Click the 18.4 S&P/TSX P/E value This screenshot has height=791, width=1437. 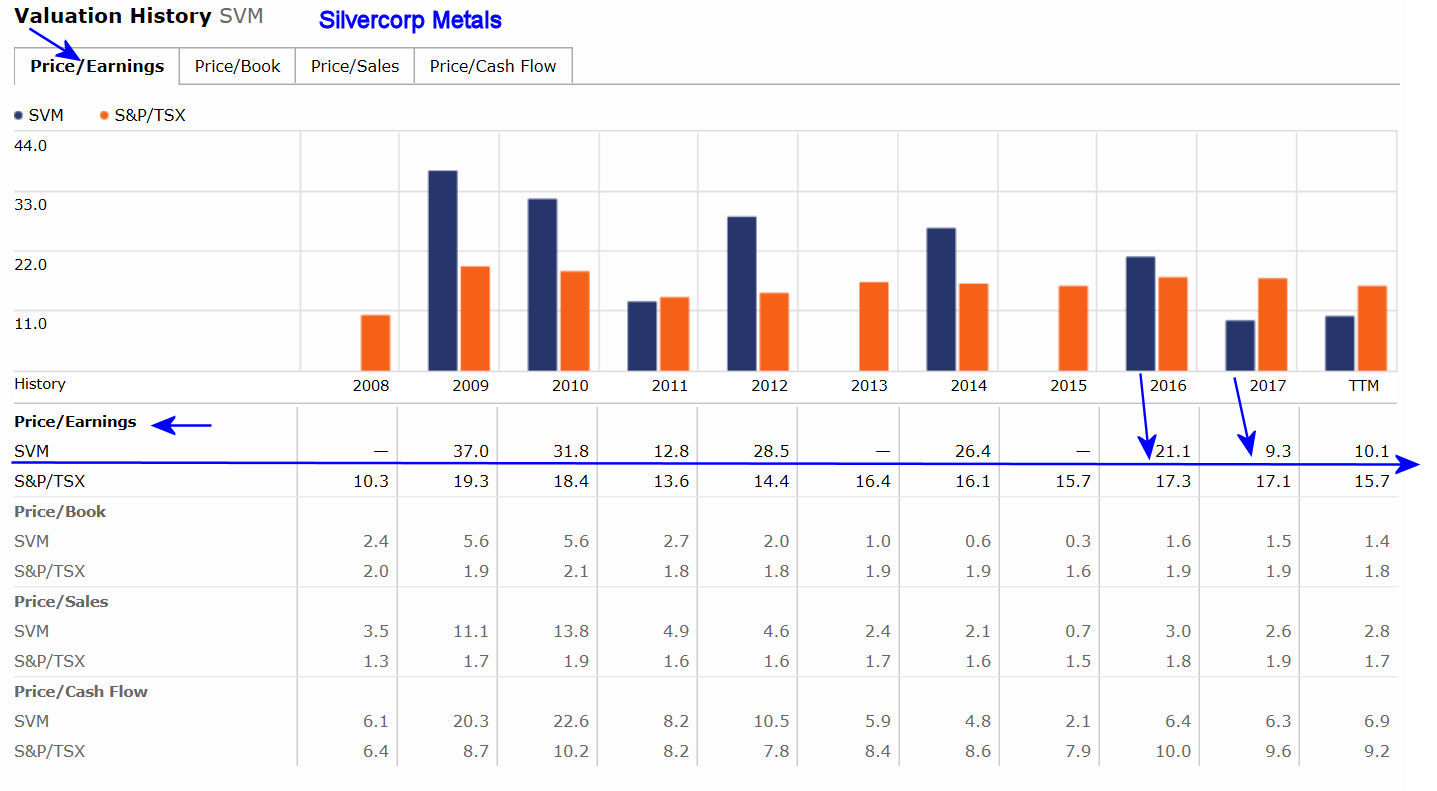(x=572, y=482)
